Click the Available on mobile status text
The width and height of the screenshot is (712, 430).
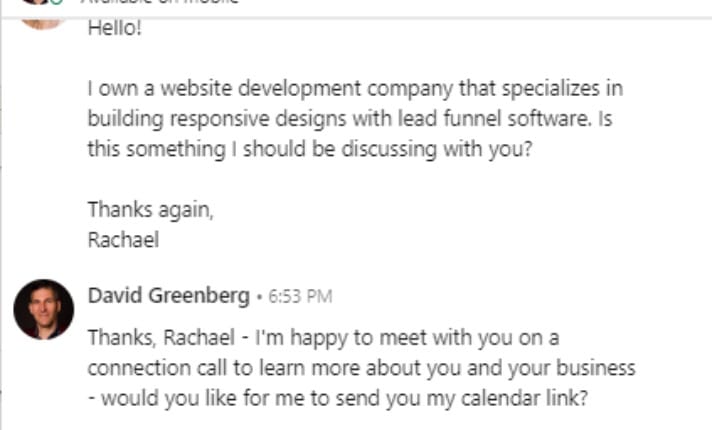pyautogui.click(x=159, y=2)
